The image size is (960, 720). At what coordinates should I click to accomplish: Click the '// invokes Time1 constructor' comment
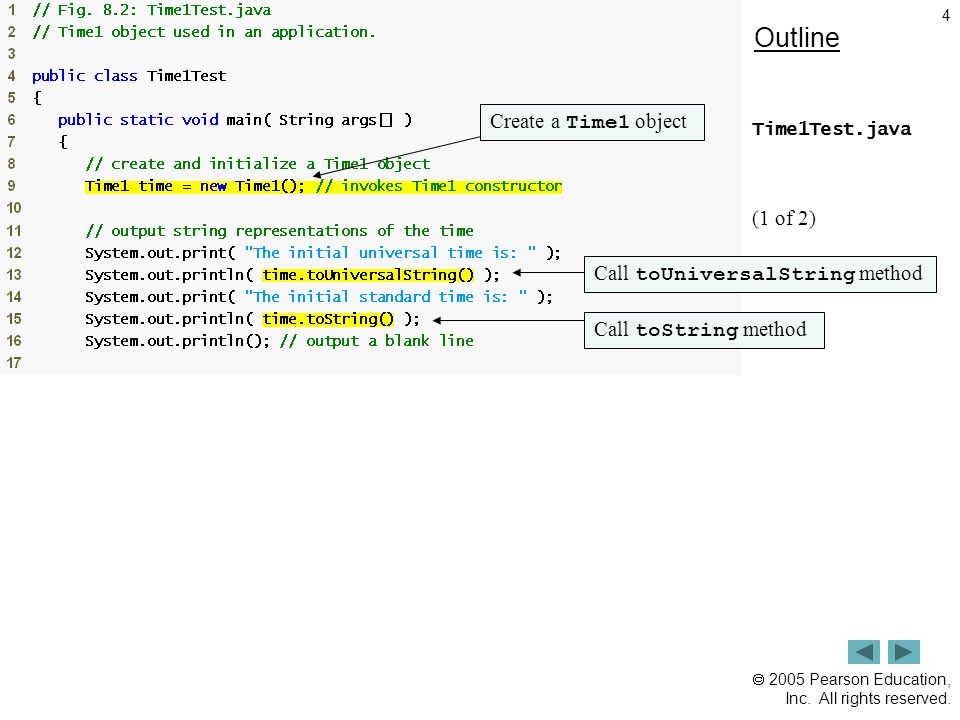(439, 186)
